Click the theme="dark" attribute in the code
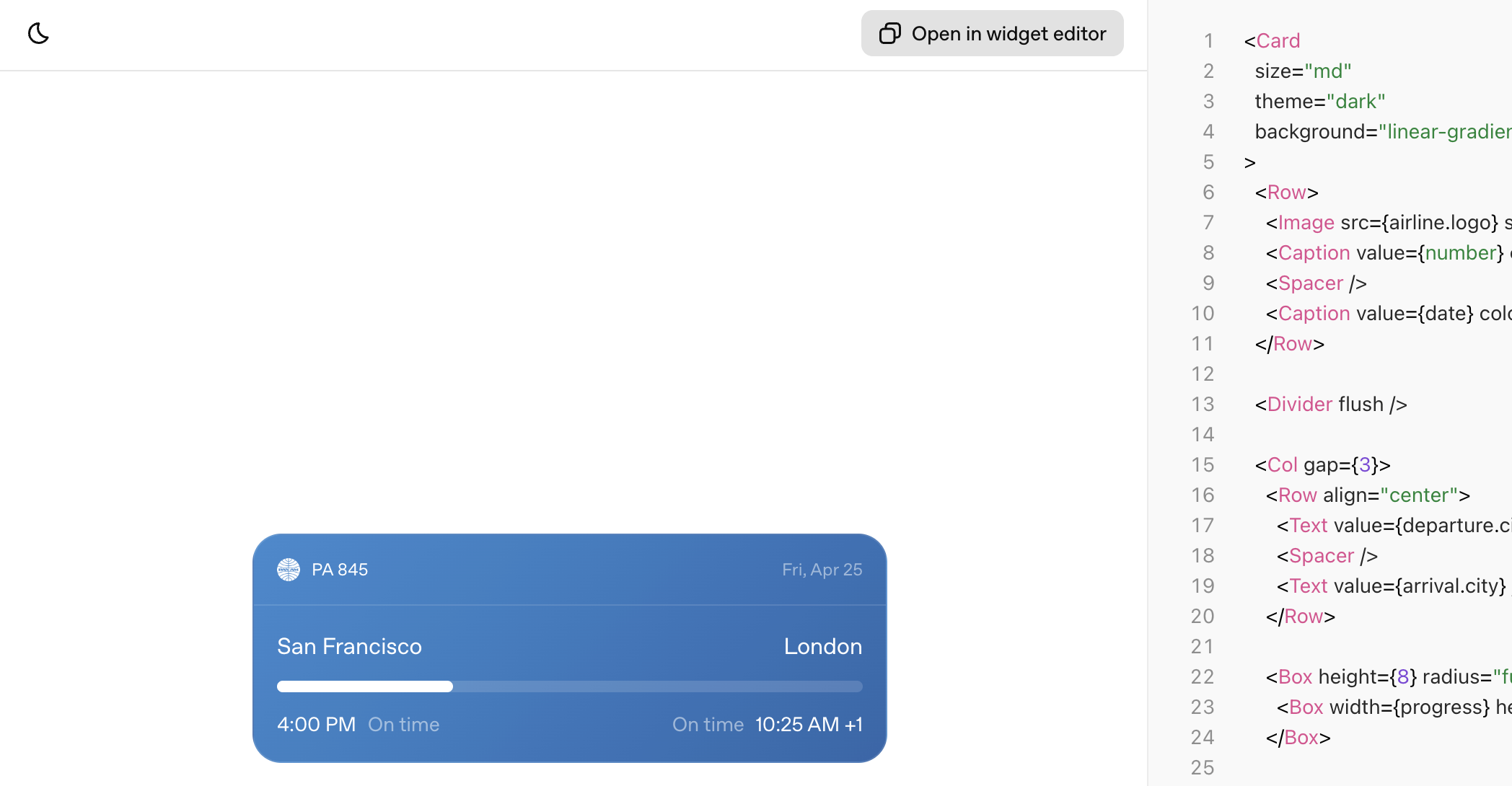The width and height of the screenshot is (1512, 786). (x=1319, y=101)
